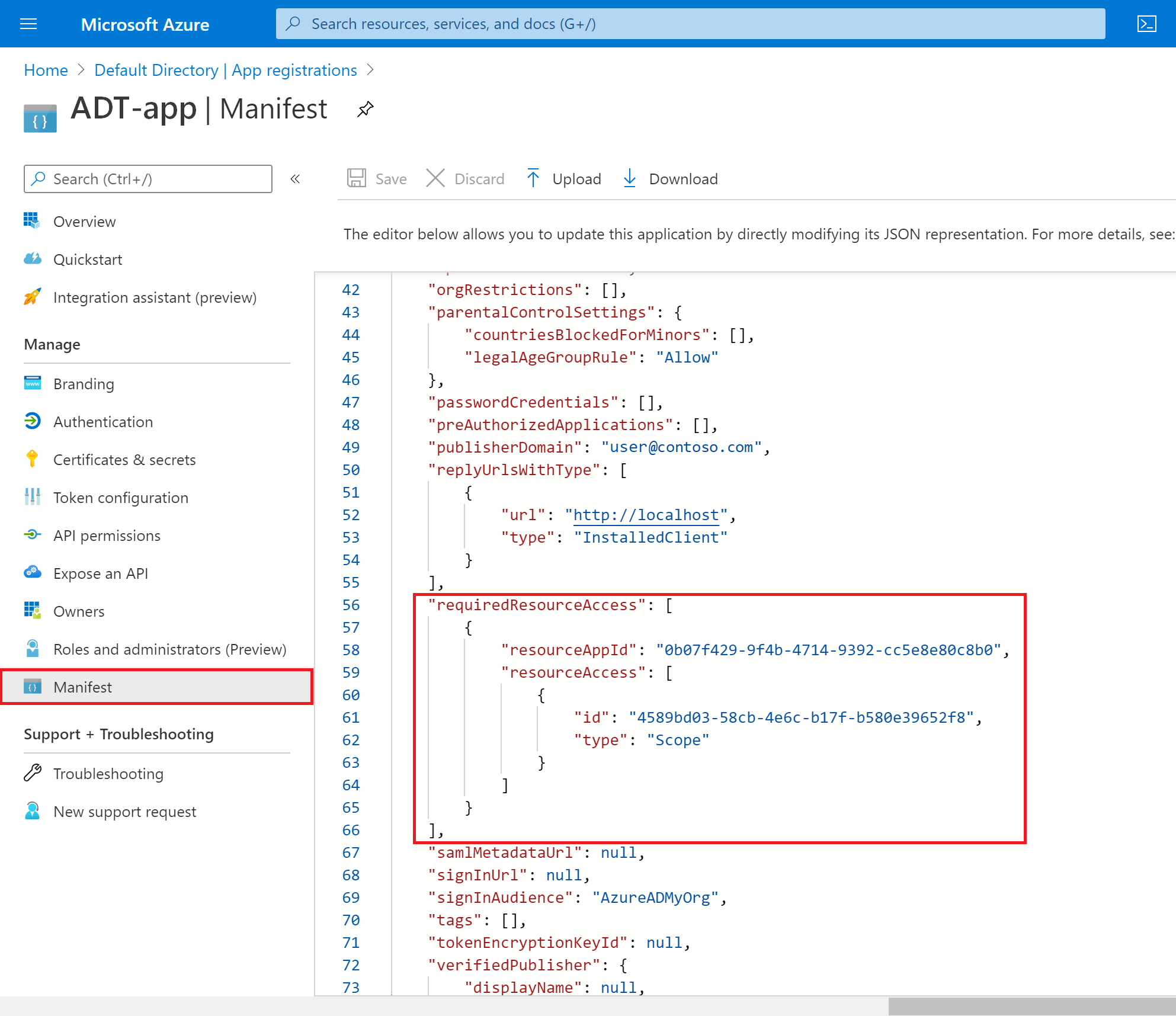
Task: Click the Integration assistant preview item
Action: [155, 296]
